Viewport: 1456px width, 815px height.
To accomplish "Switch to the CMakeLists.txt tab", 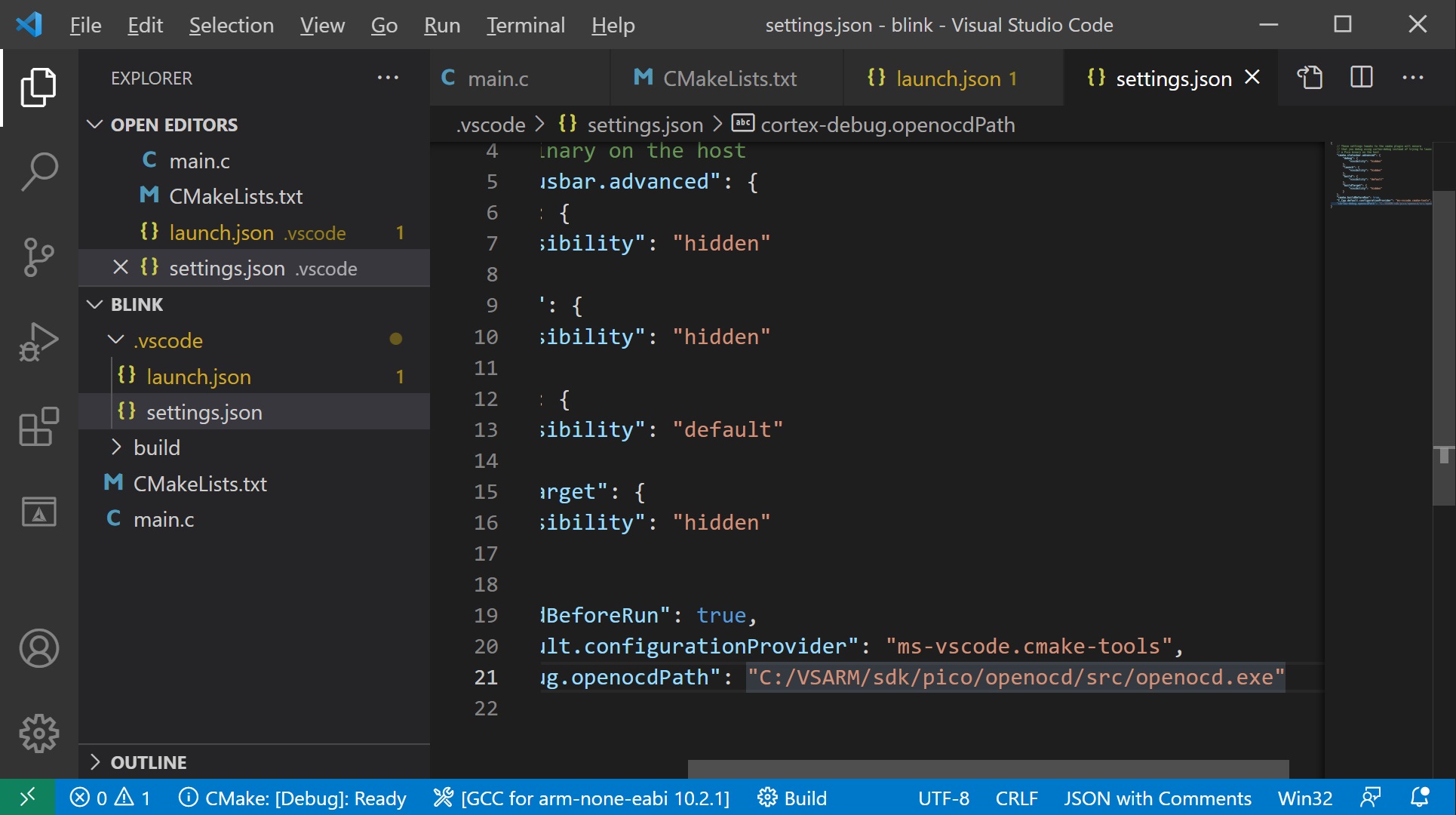I will [x=726, y=78].
